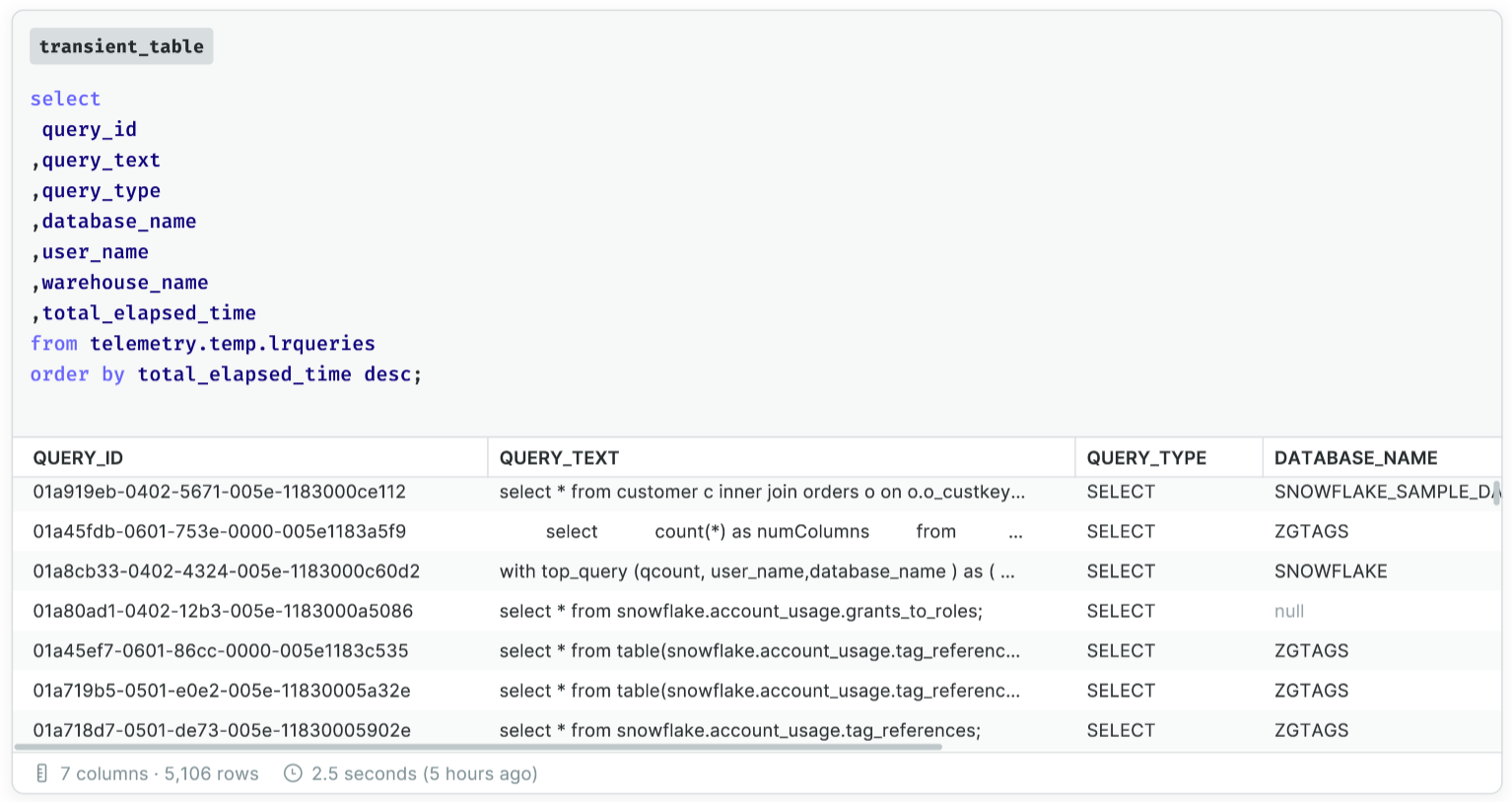1512x802 pixels.
Task: Click the horizontal scrollbar under results table
Action: (477, 747)
